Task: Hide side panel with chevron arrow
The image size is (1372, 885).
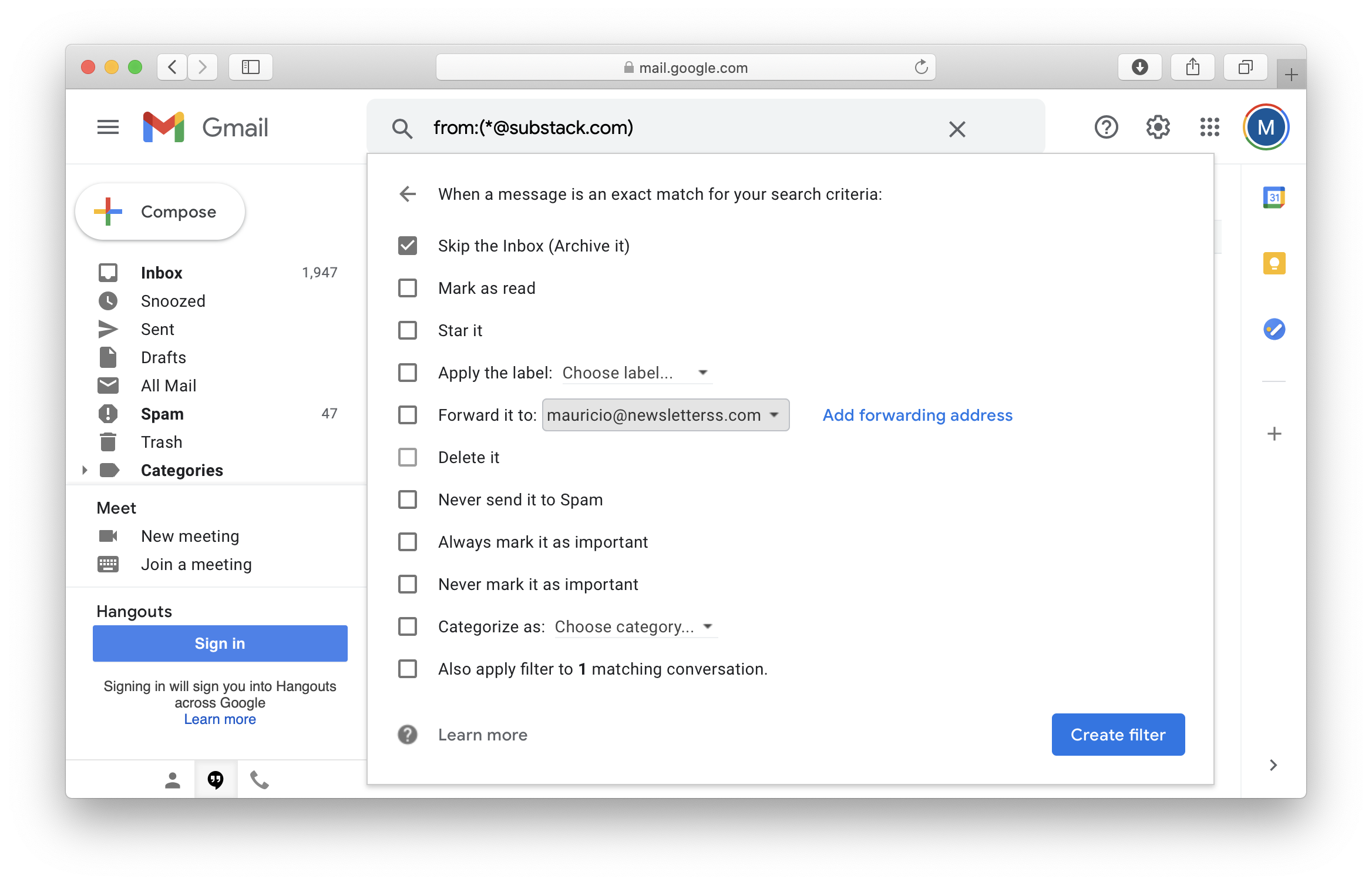Action: pos(1273,765)
